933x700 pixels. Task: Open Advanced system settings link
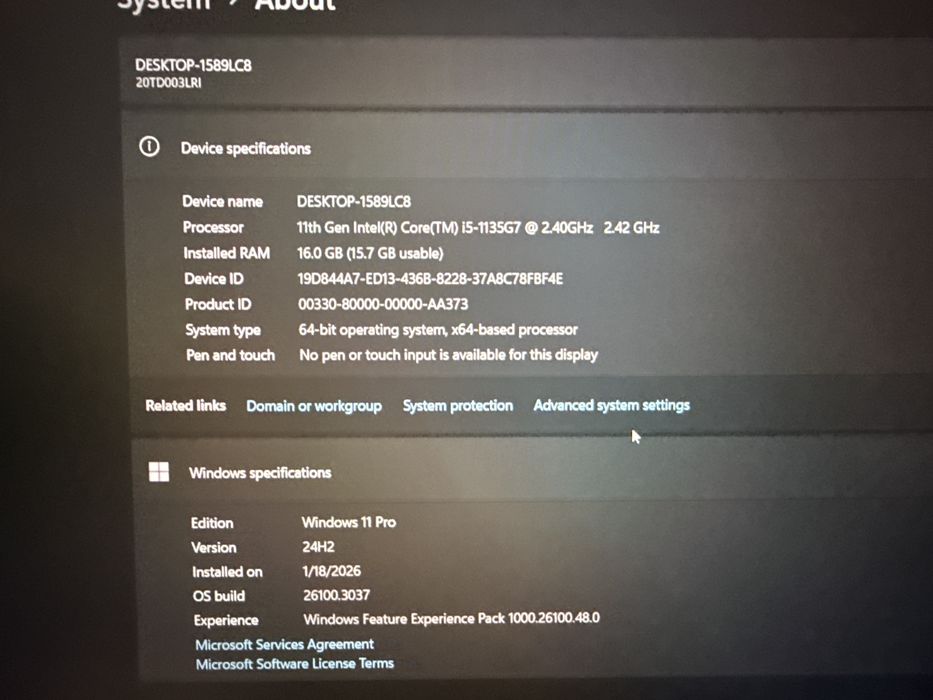tap(612, 405)
